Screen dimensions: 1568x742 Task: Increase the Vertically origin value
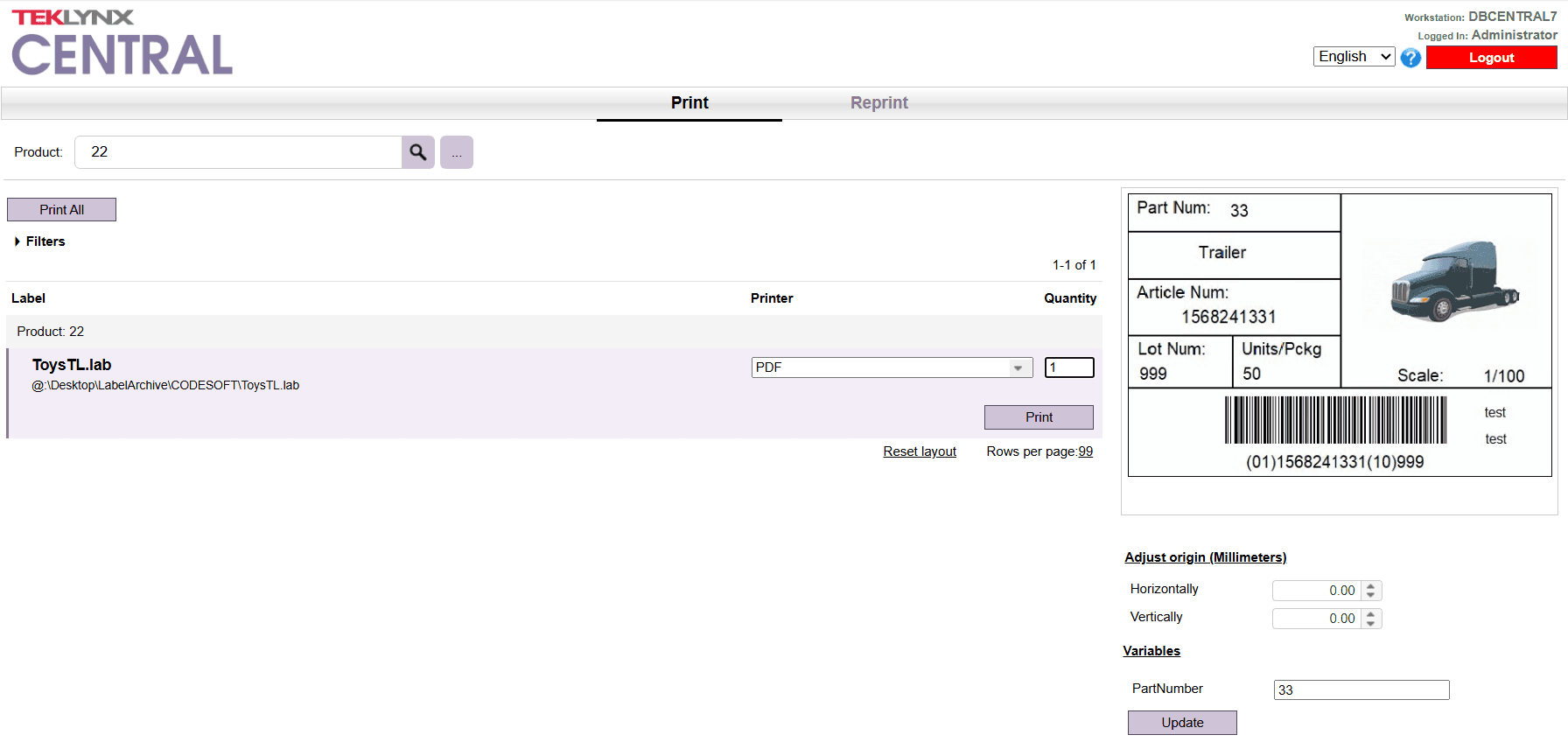[1371, 614]
